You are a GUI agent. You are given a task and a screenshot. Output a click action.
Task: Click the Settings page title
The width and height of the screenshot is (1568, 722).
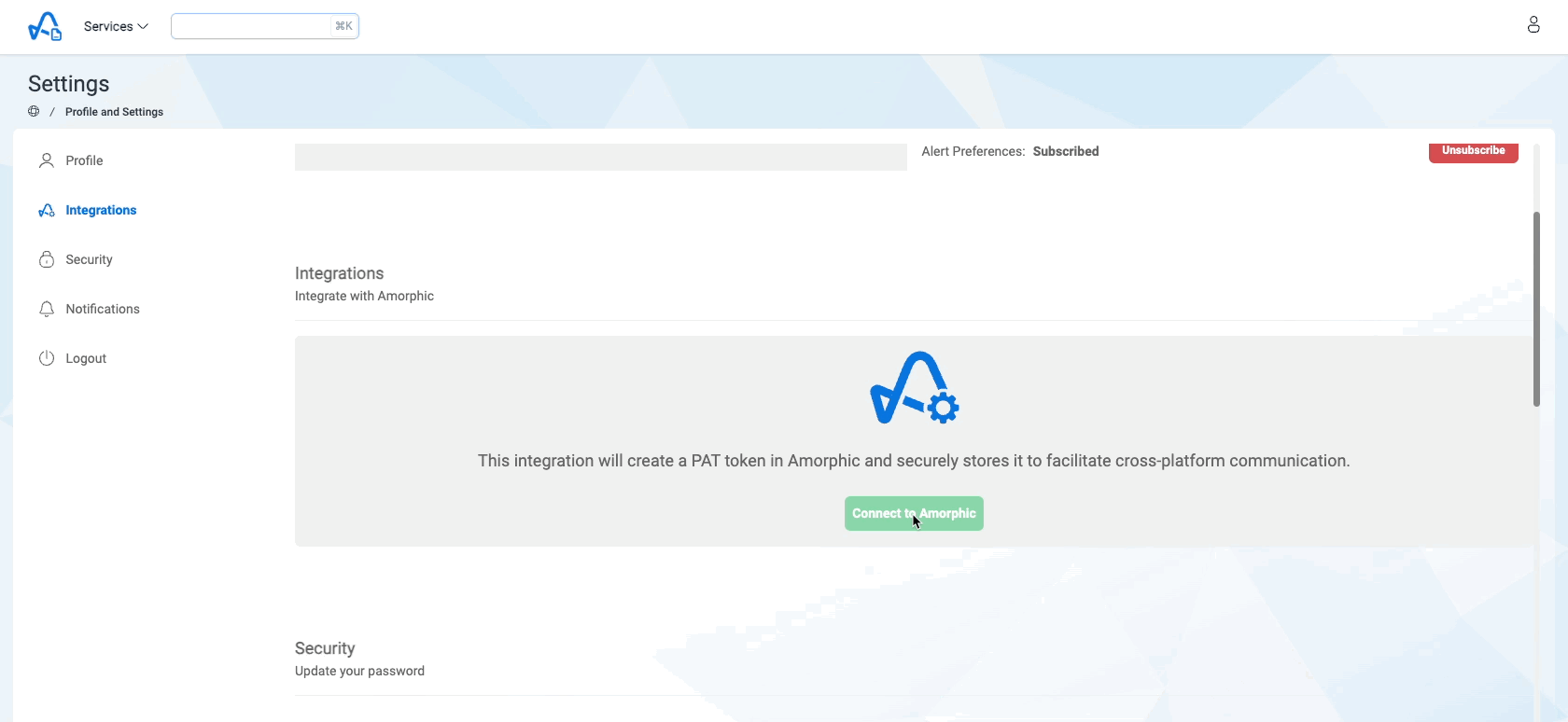(69, 84)
